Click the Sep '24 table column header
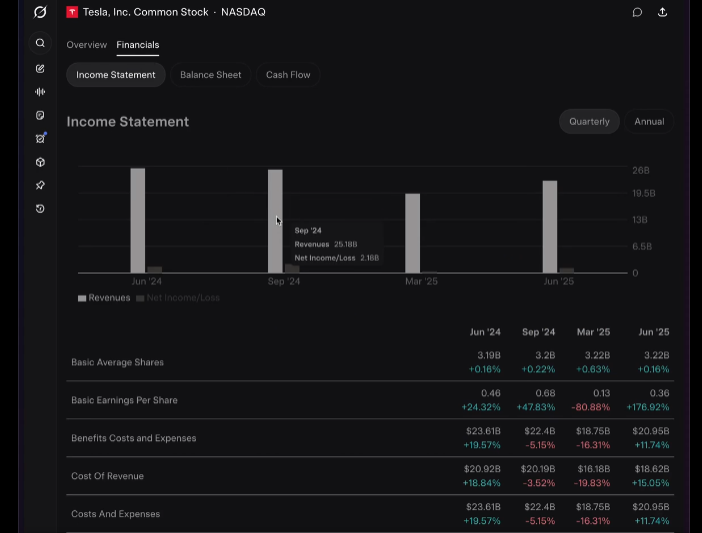The height and width of the screenshot is (533, 702). click(539, 332)
